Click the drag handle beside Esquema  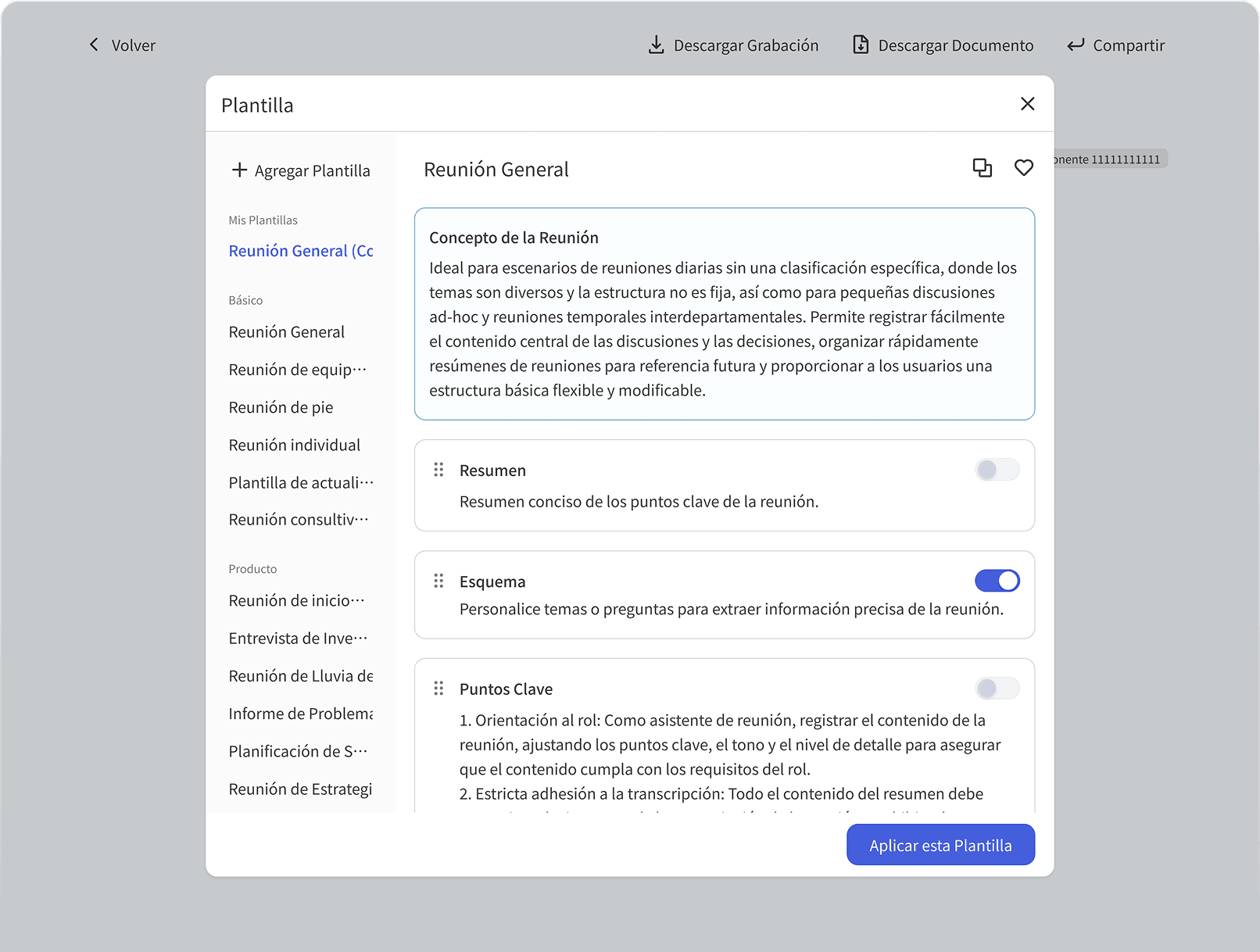[x=438, y=581]
